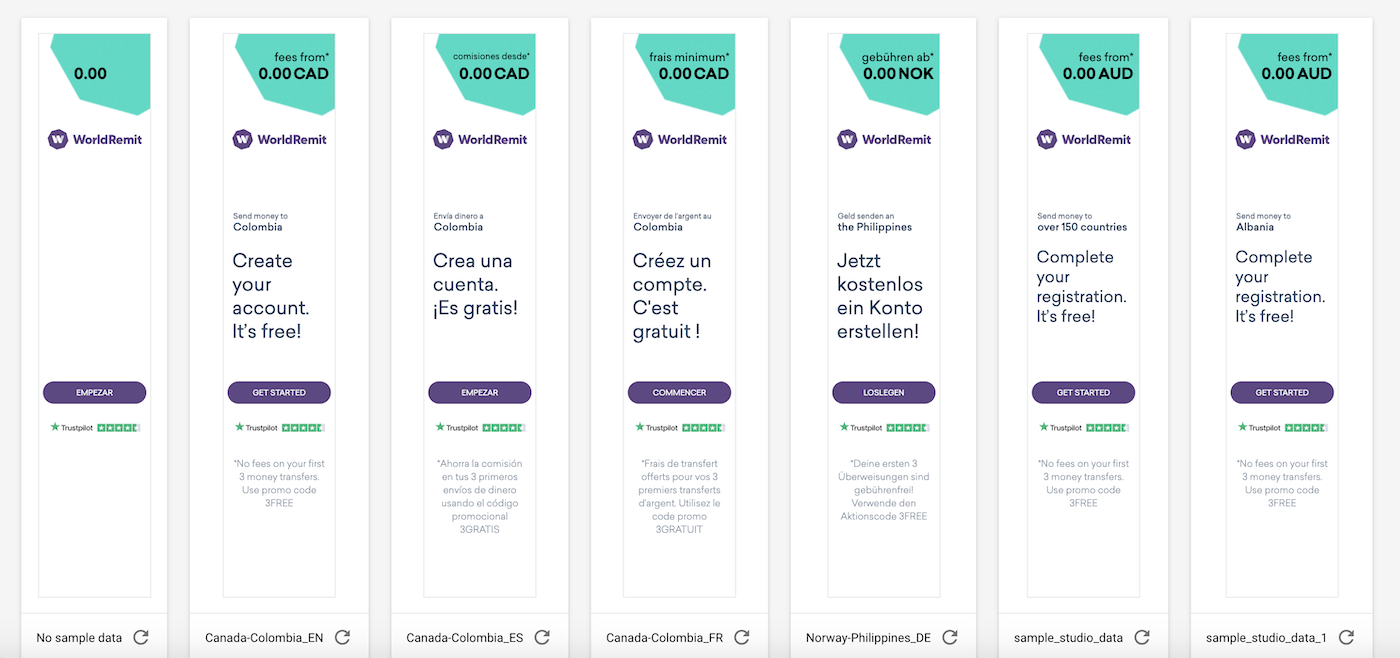Click Trustpilot stars in sample_studio_data_1 banner

tap(1306, 427)
